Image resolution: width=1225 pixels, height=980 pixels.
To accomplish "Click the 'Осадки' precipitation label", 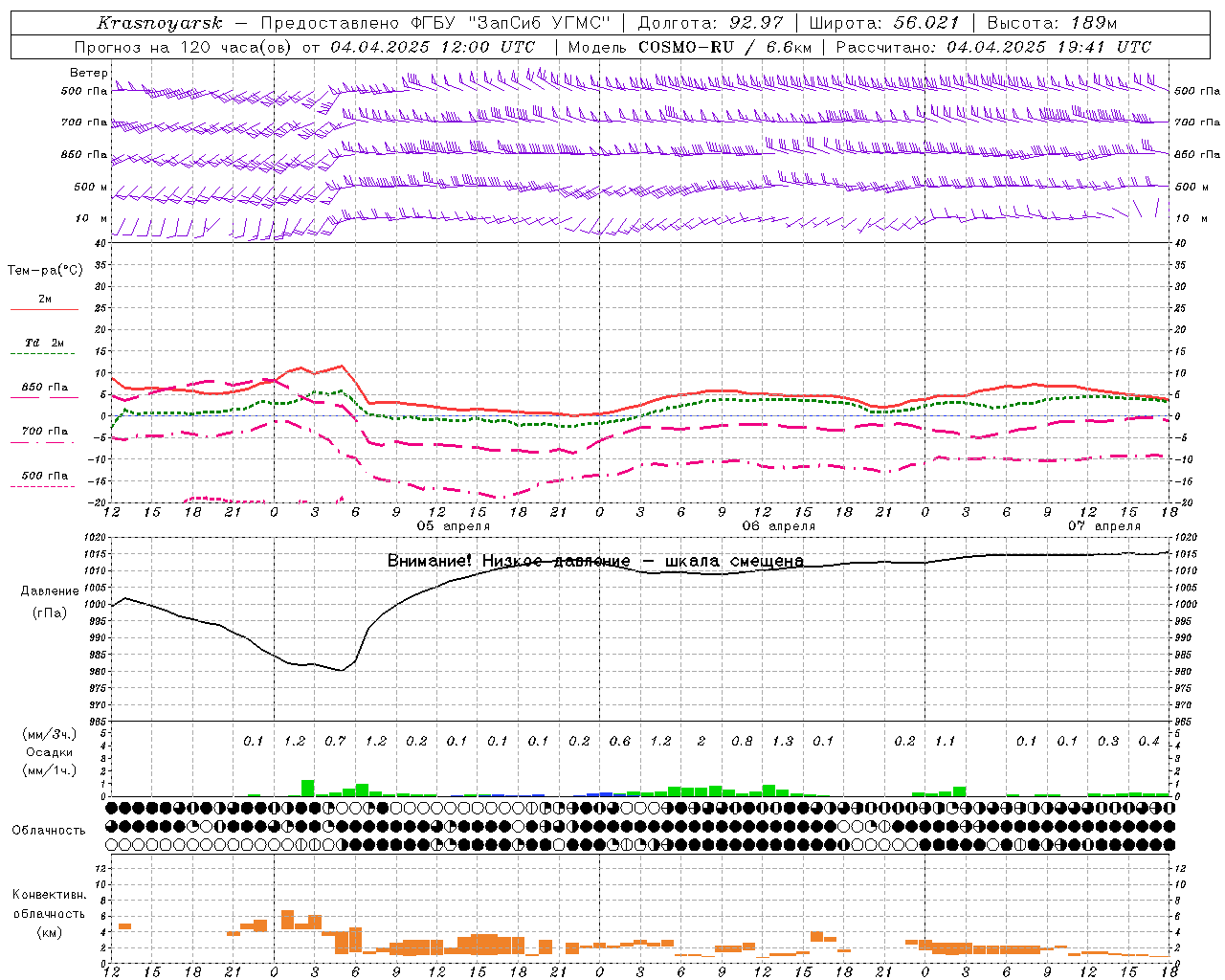I will pyautogui.click(x=50, y=752).
